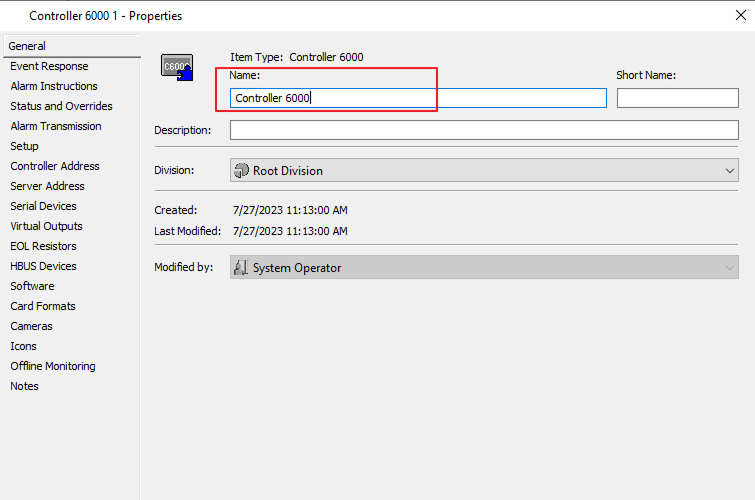Screen dimensions: 755x500
Task: Focus the Short Name input box
Action: click(677, 98)
